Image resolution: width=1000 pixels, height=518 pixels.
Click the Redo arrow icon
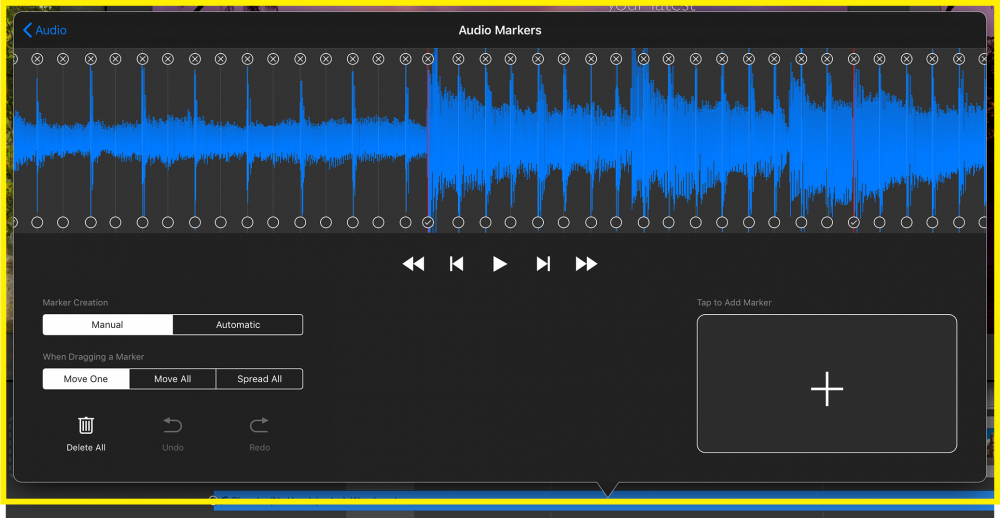[260, 426]
